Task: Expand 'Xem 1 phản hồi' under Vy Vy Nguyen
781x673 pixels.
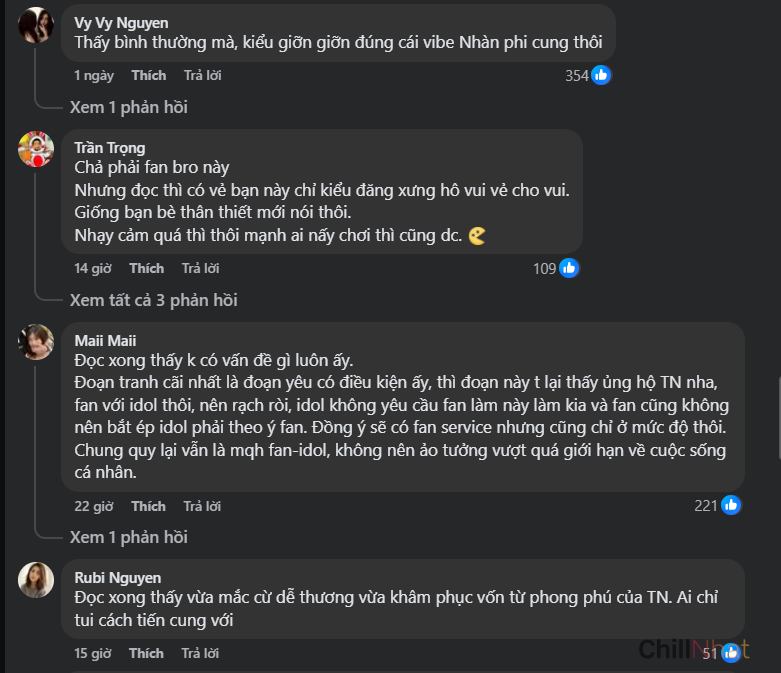Action: (128, 107)
